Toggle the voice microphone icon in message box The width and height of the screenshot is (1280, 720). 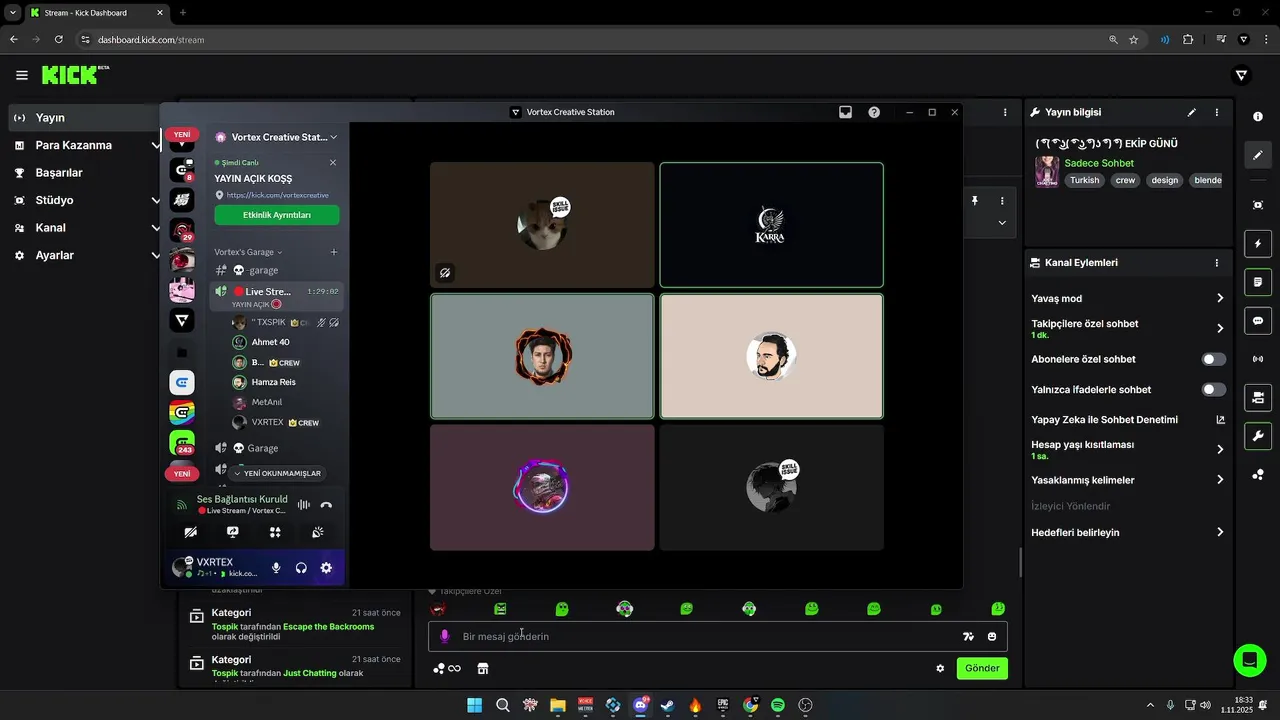click(445, 637)
